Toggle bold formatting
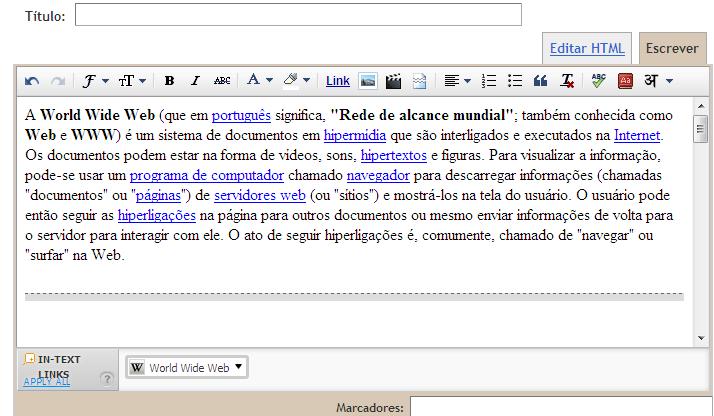This screenshot has width=714, height=416. click(x=169, y=81)
